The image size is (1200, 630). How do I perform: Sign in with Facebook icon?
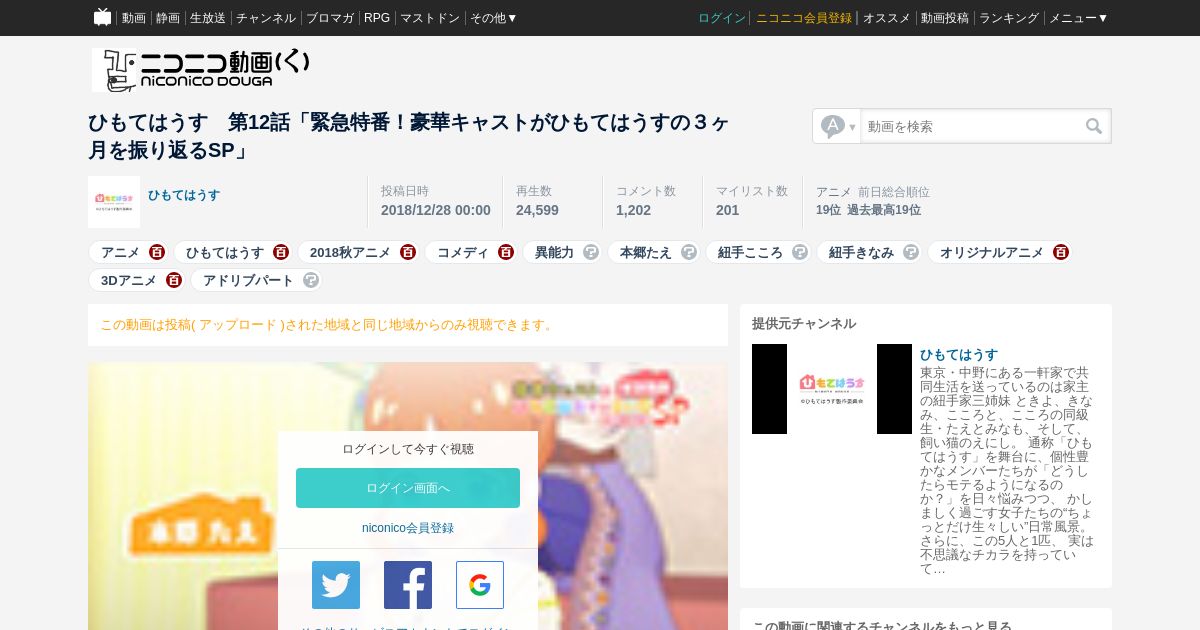(408, 585)
